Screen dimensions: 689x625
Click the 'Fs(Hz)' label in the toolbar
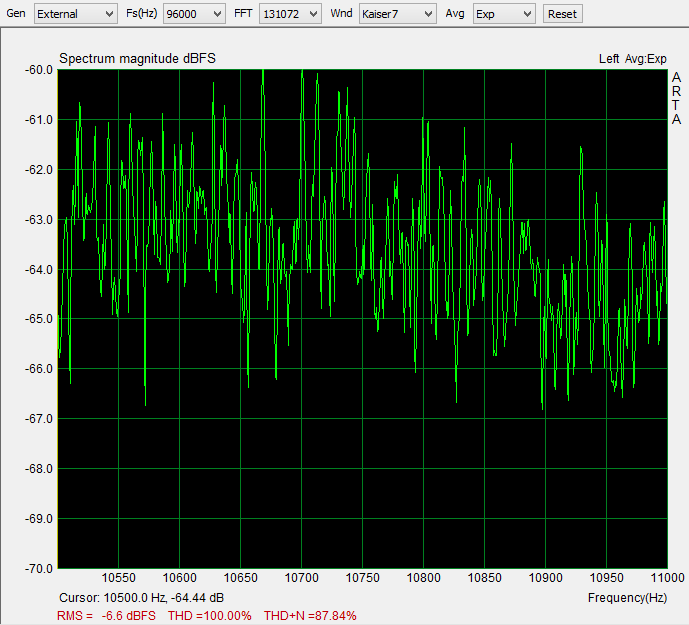coord(141,13)
